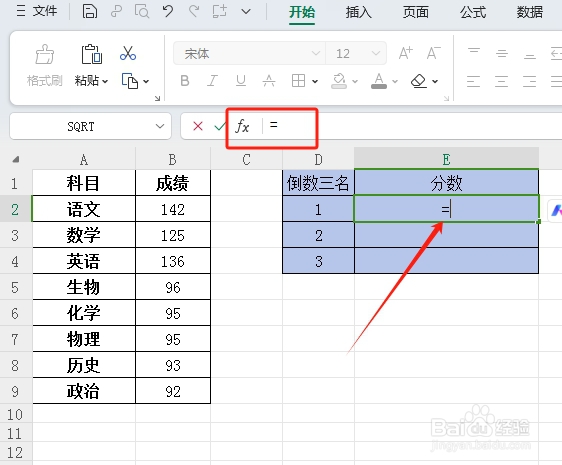
Task: Switch to the 公式 Formulas tab
Action: pos(473,12)
